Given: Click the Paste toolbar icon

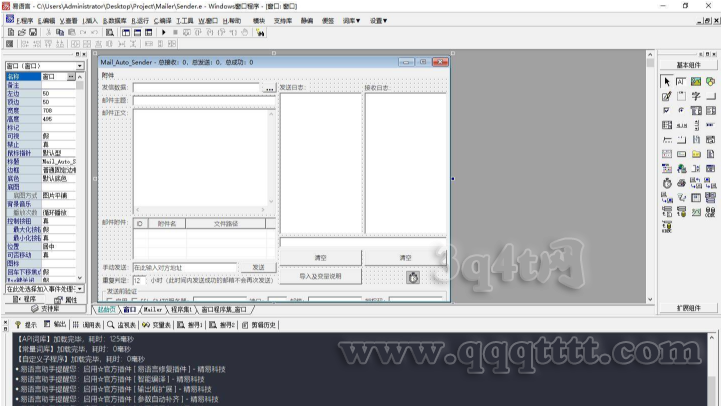Looking at the screenshot, I should click(71, 32).
